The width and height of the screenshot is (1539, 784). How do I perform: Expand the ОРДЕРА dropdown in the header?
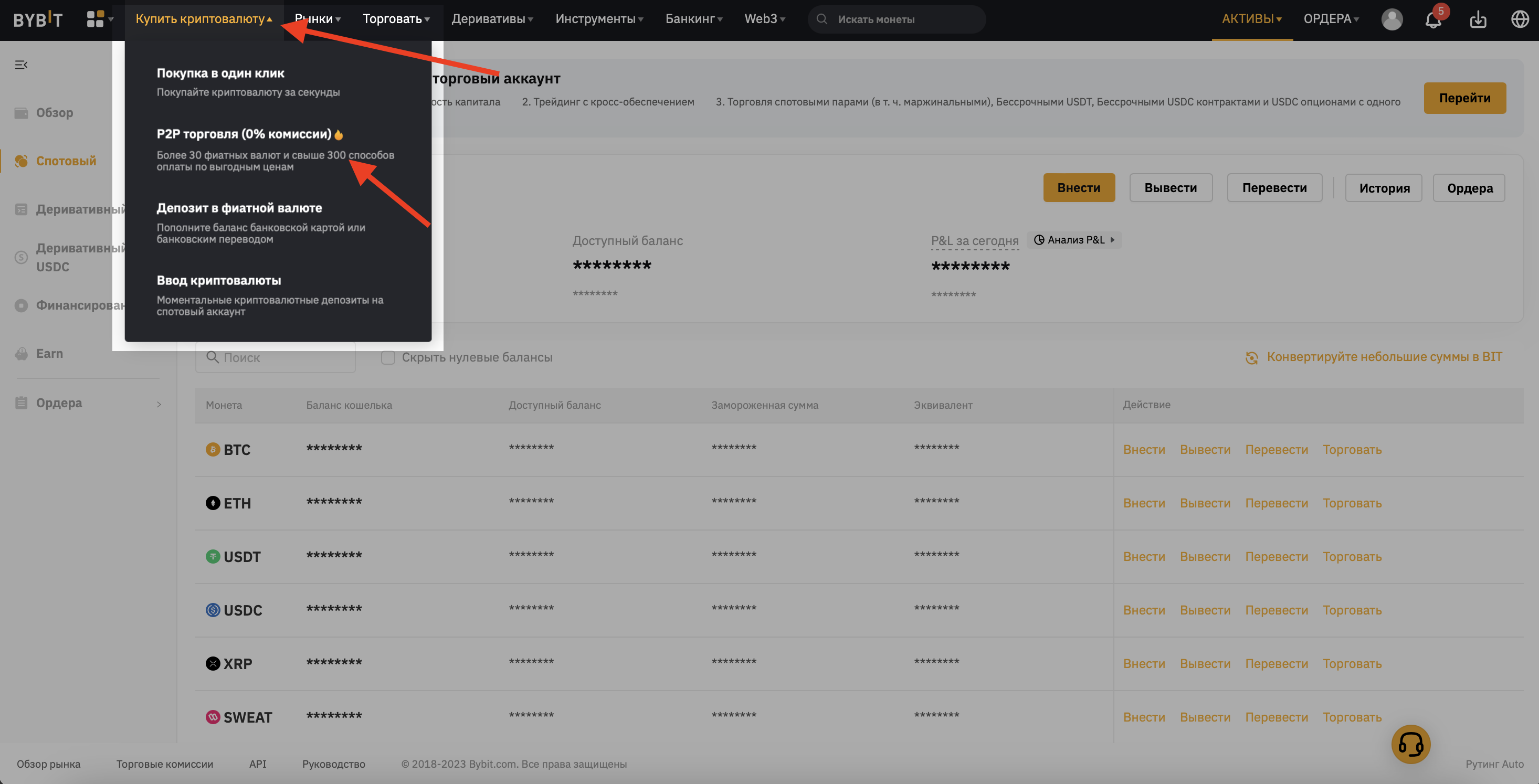[1331, 19]
